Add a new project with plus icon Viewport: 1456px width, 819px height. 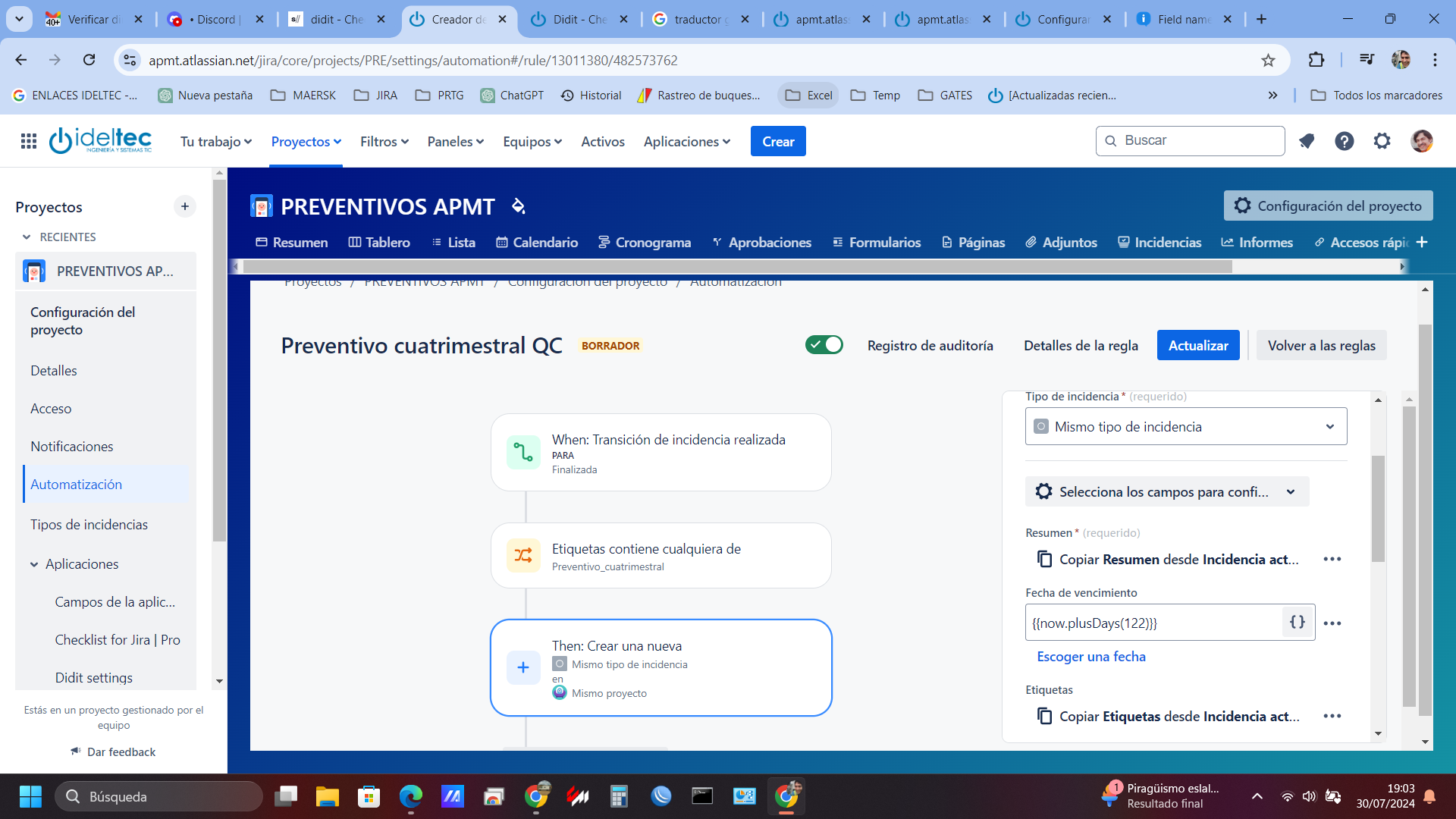(x=185, y=206)
